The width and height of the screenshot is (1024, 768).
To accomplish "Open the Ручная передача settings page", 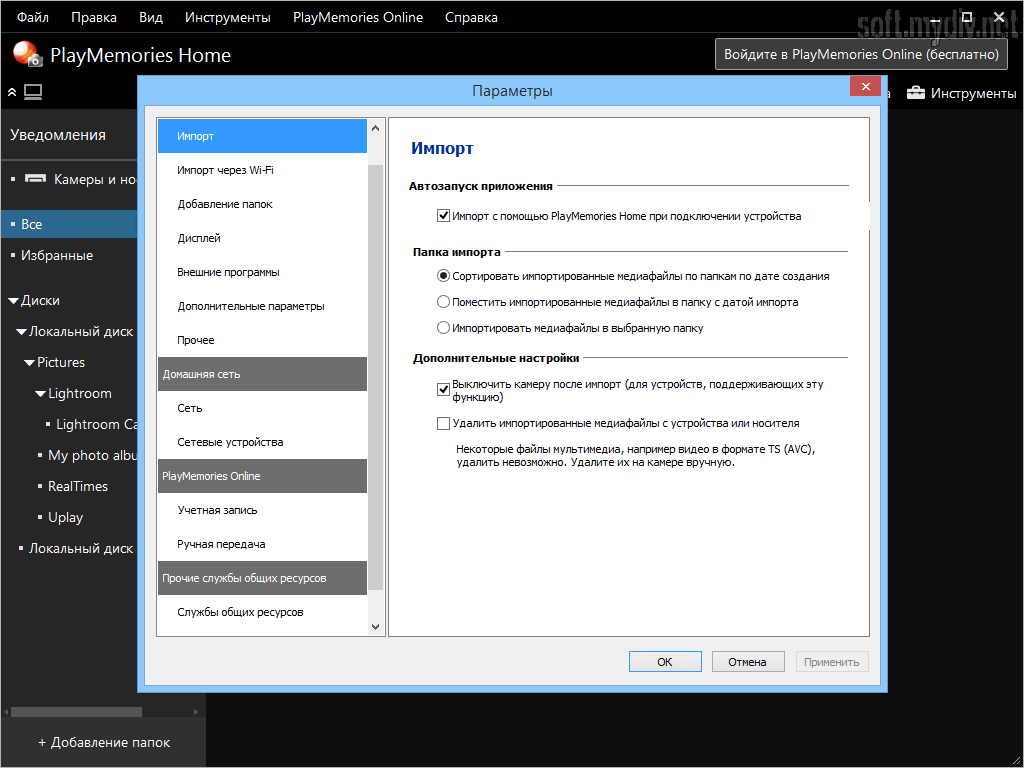I will 262,544.
